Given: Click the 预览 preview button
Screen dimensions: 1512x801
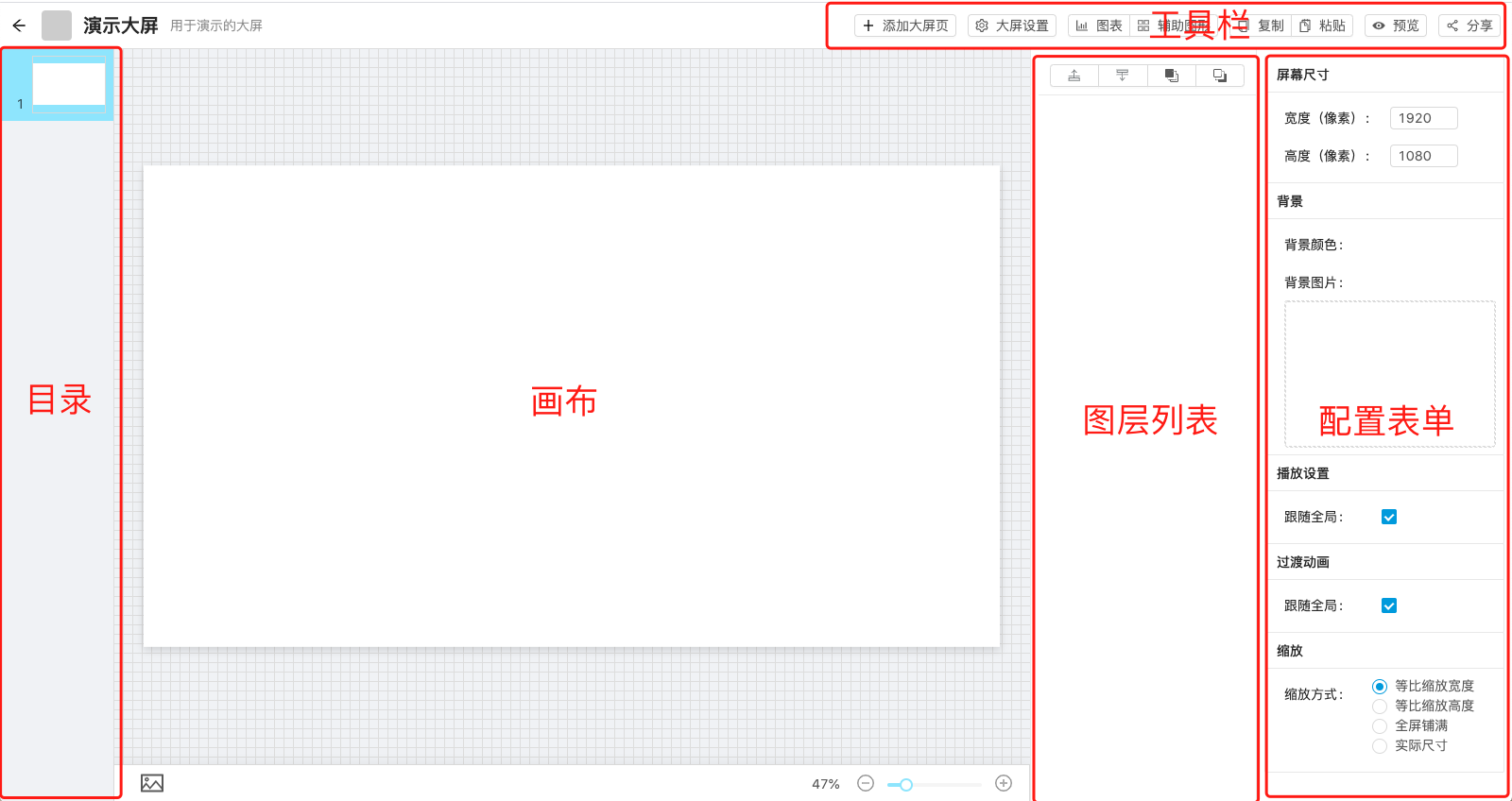Looking at the screenshot, I should 1396,26.
